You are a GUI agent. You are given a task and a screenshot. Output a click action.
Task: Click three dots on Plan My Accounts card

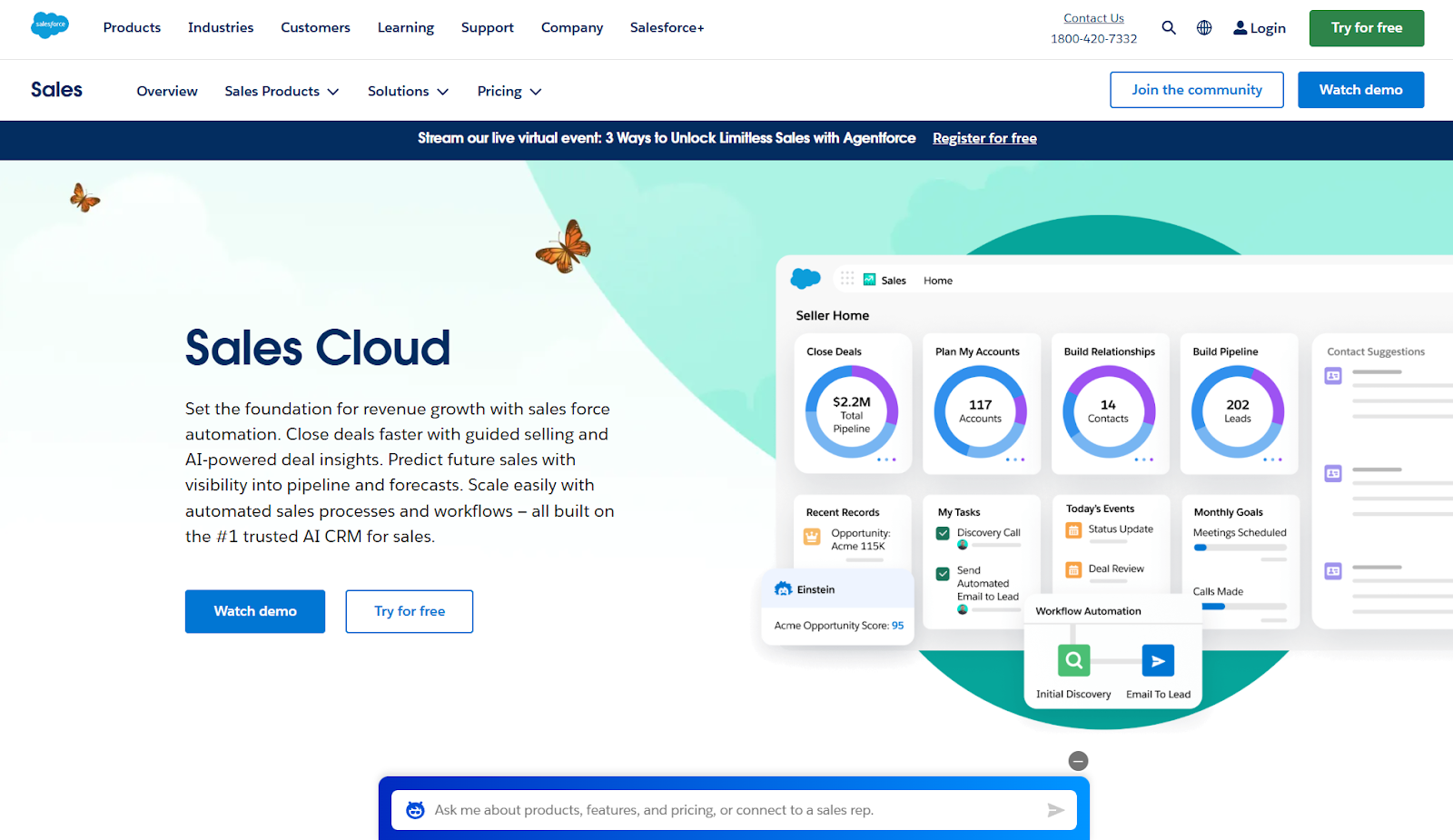[x=1015, y=460]
